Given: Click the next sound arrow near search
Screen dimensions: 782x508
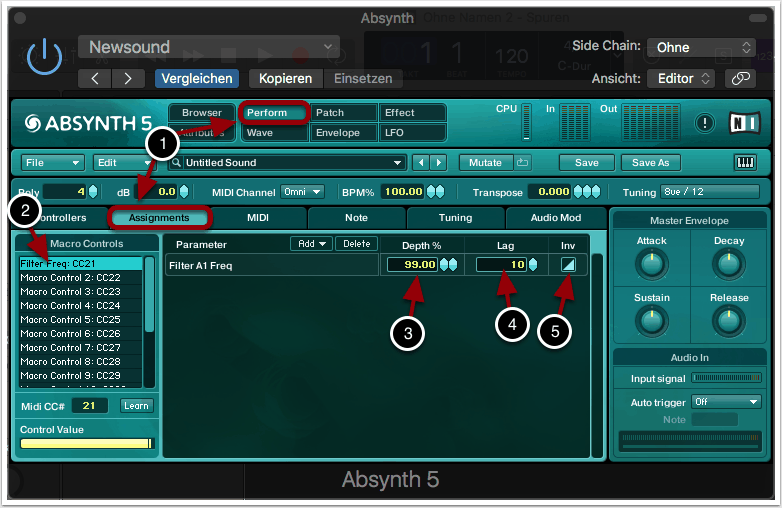Looking at the screenshot, I should point(439,162).
